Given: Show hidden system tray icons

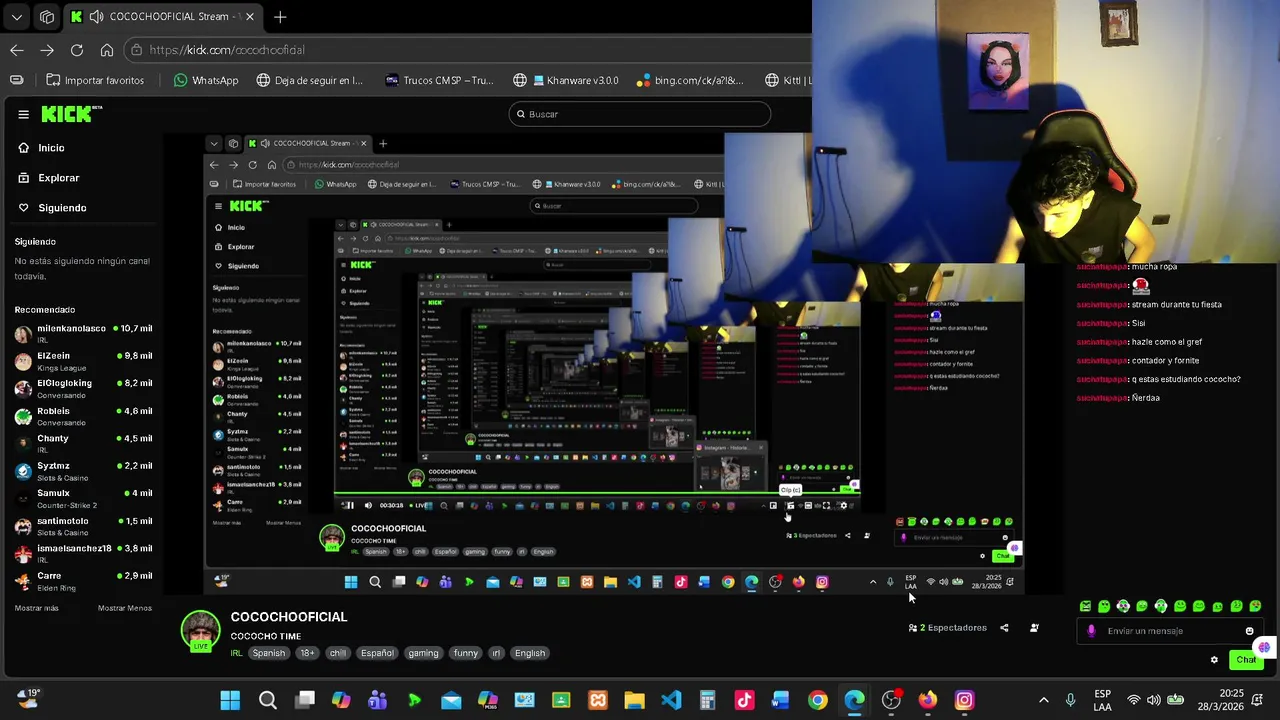Looking at the screenshot, I should pos(1043,700).
